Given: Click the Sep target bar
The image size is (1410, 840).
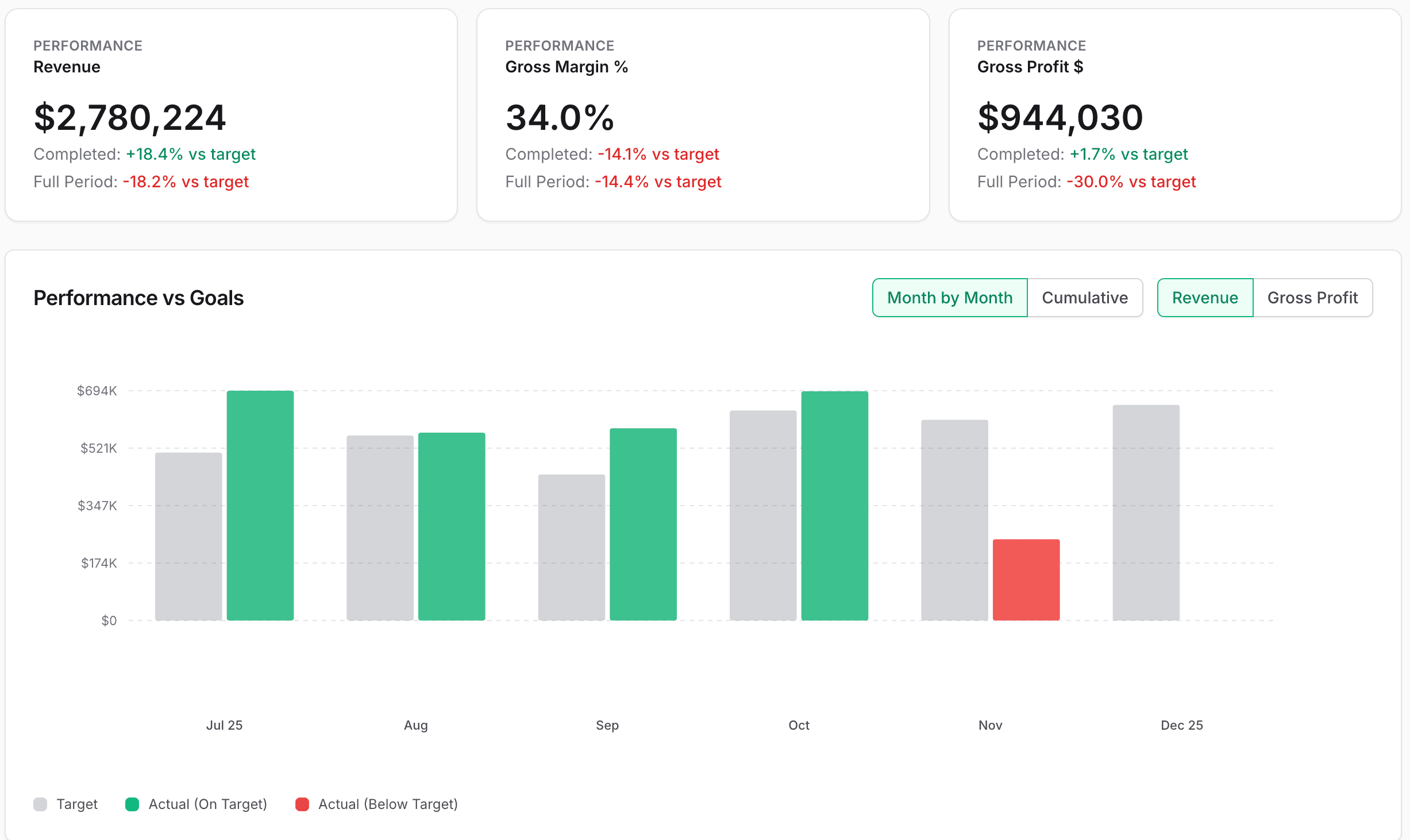Looking at the screenshot, I should (x=571, y=546).
